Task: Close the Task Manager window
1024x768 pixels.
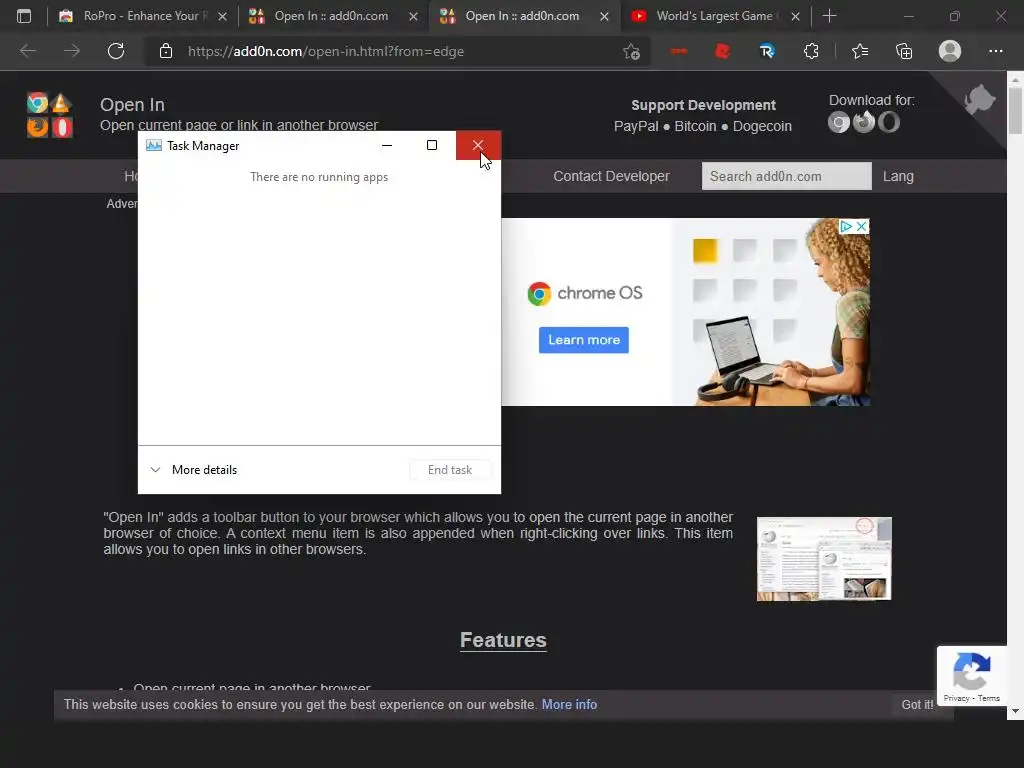Action: (478, 145)
